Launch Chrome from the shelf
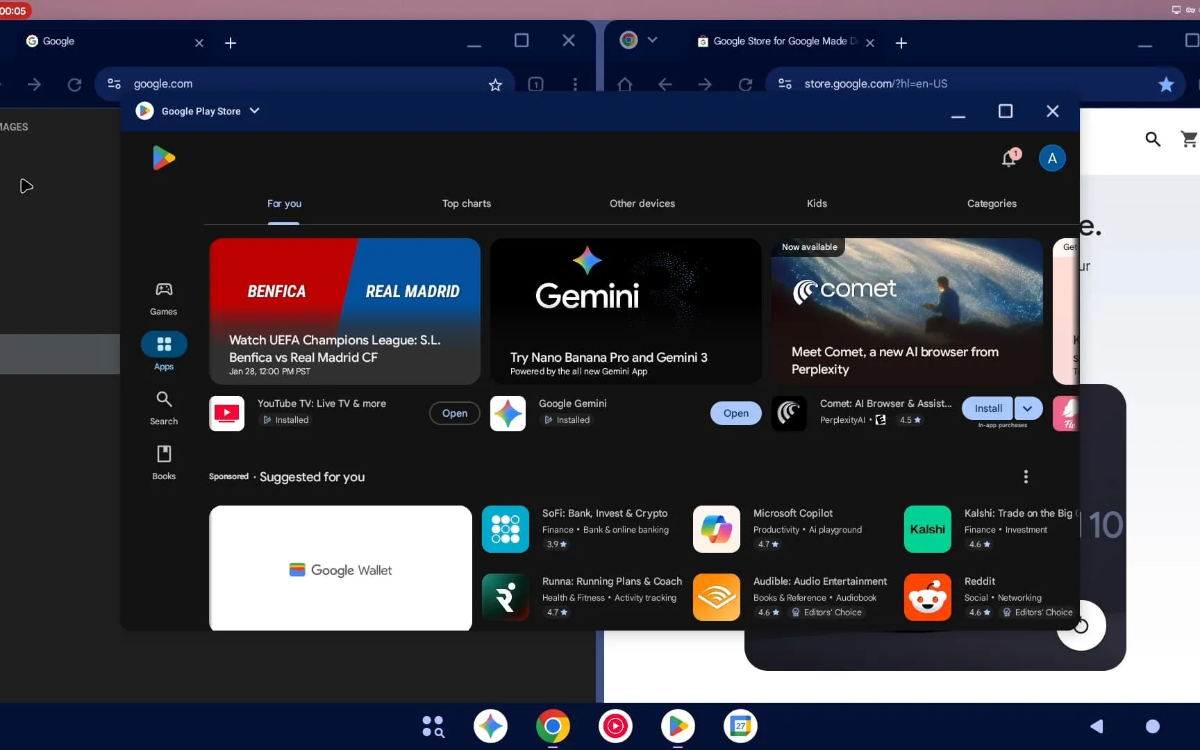 point(553,726)
